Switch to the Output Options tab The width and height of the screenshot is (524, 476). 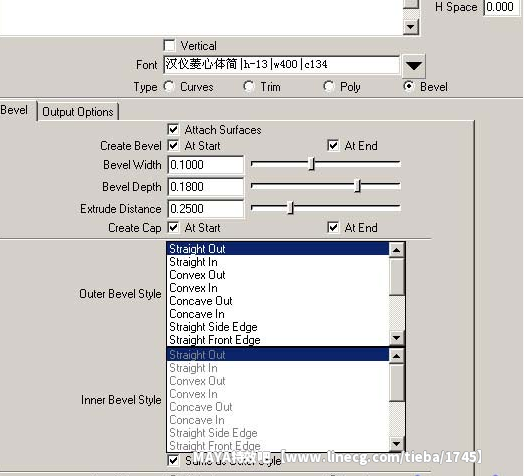78,112
